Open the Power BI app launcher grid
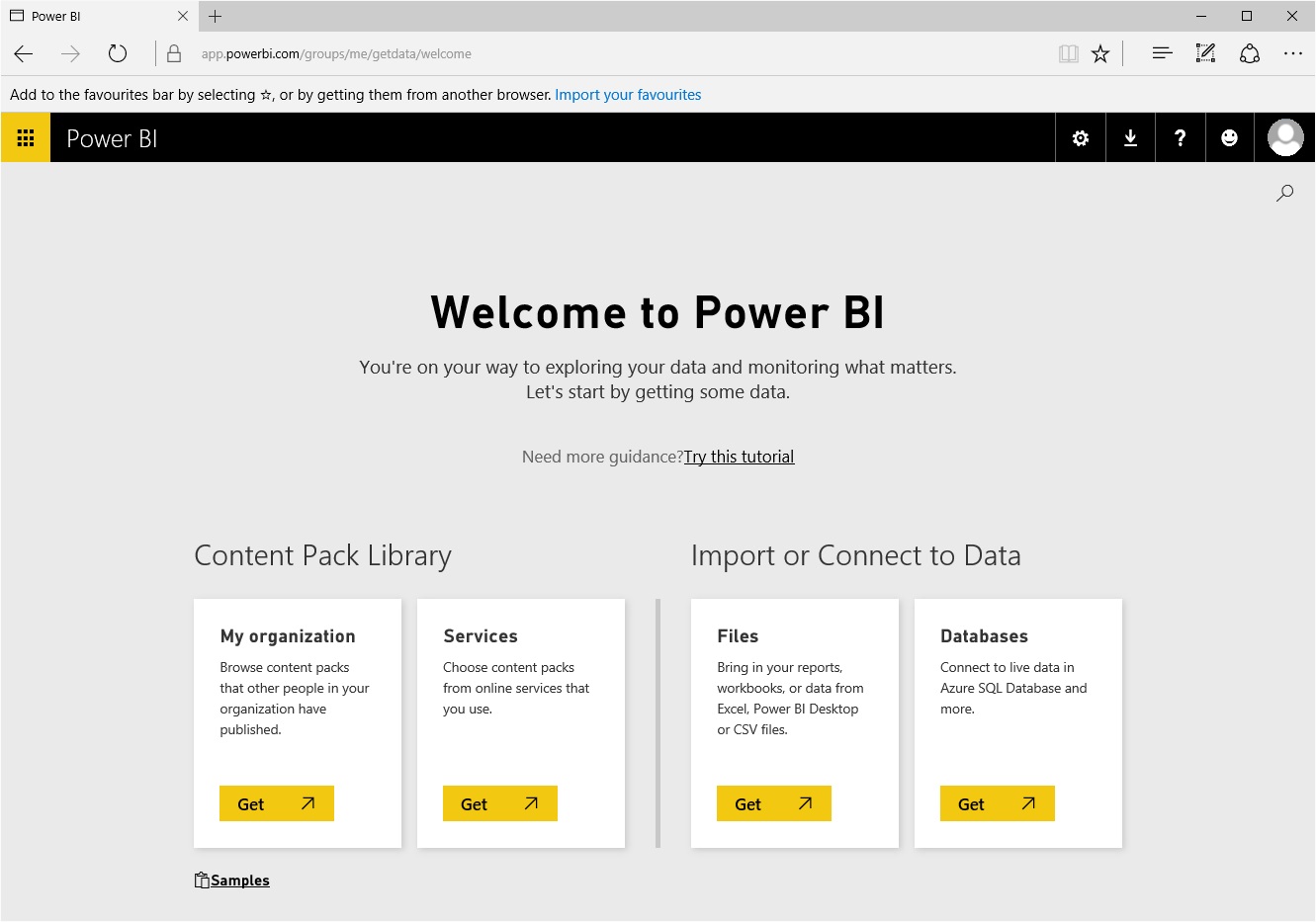Viewport: 1316px width, 922px height. 26,138
